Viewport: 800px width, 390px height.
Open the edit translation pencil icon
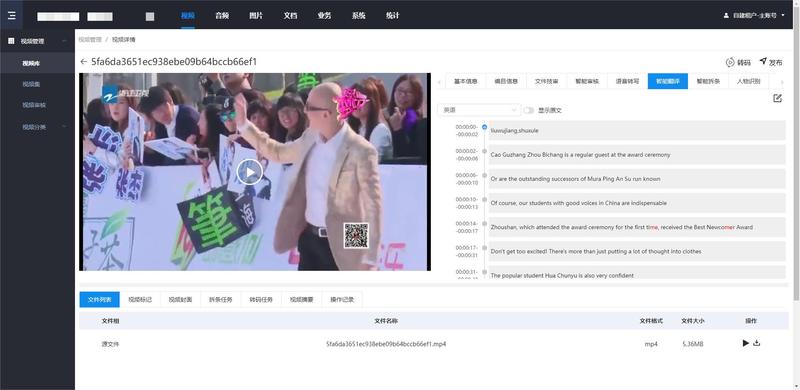(x=777, y=98)
